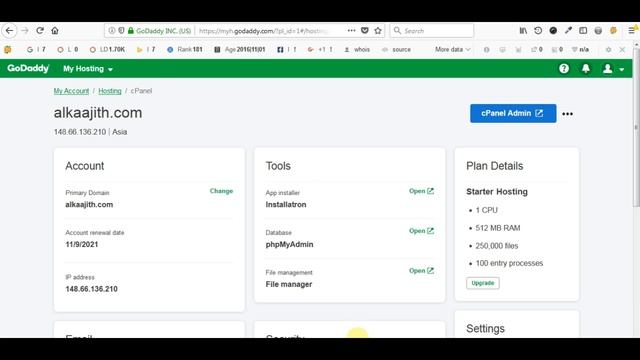Click the page vertical scrollbar
The image size is (640, 360).
point(636,128)
